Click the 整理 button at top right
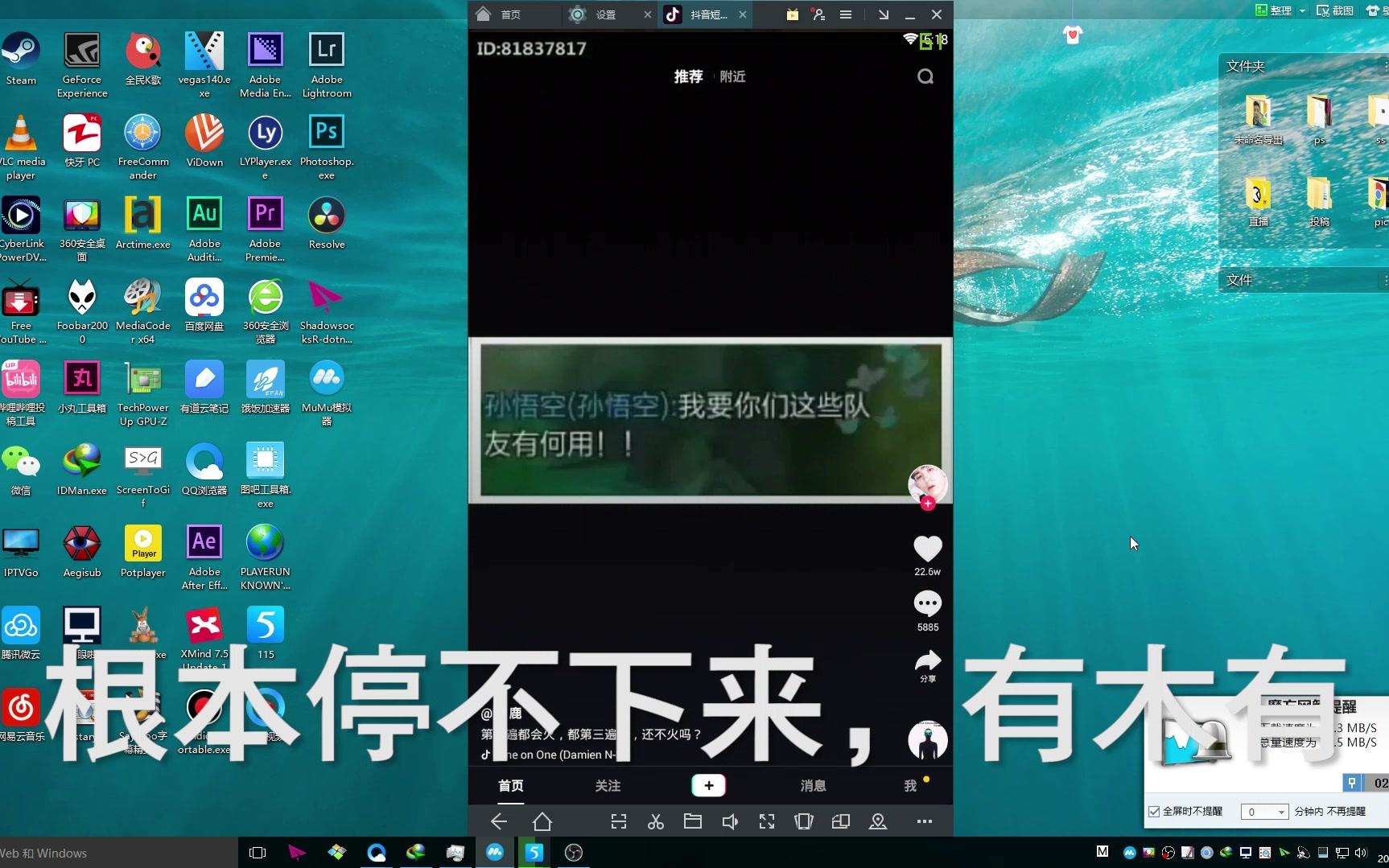 tap(1274, 10)
